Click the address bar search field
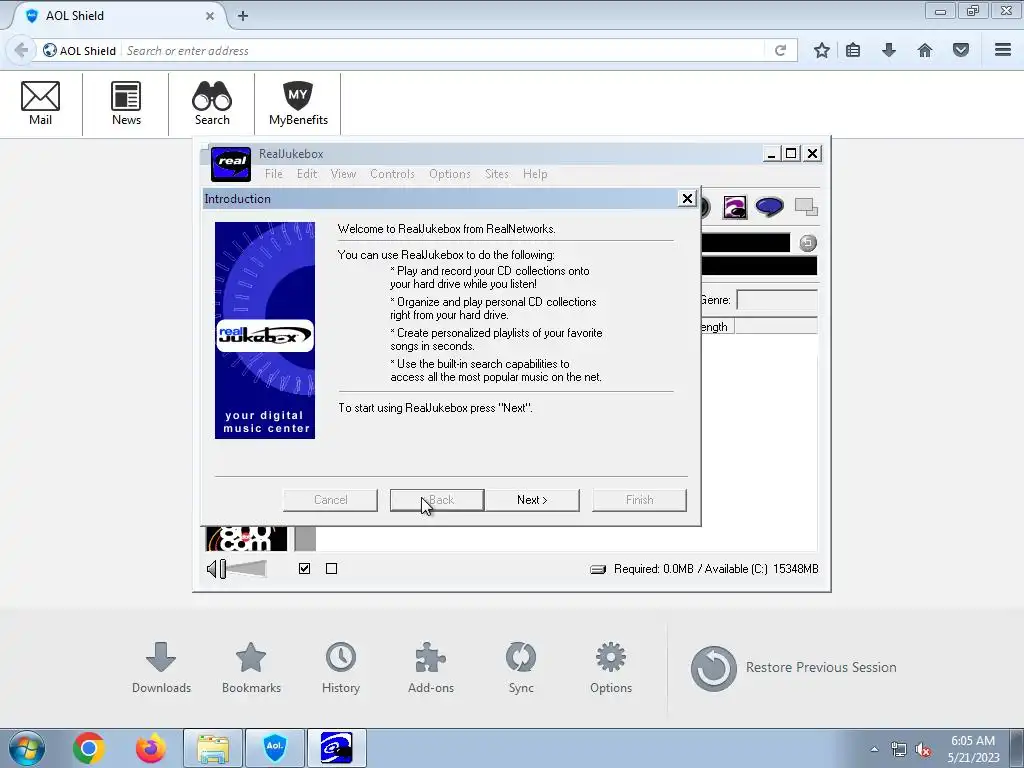Image resolution: width=1024 pixels, height=768 pixels. point(444,50)
